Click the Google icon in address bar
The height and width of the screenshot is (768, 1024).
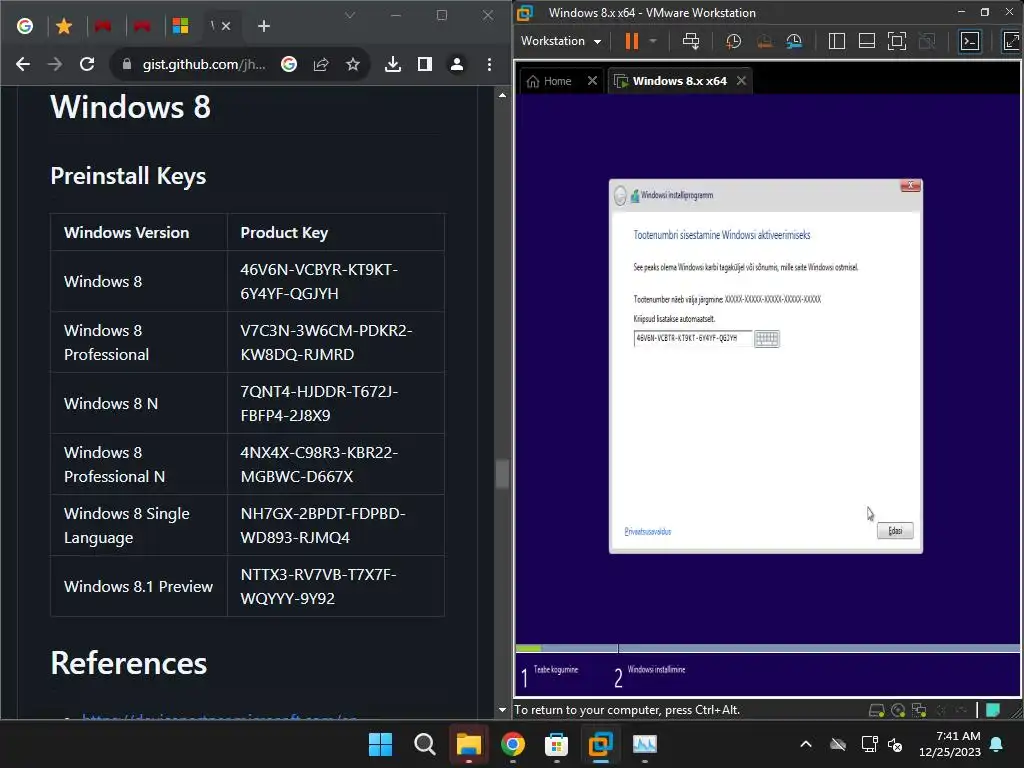(289, 64)
